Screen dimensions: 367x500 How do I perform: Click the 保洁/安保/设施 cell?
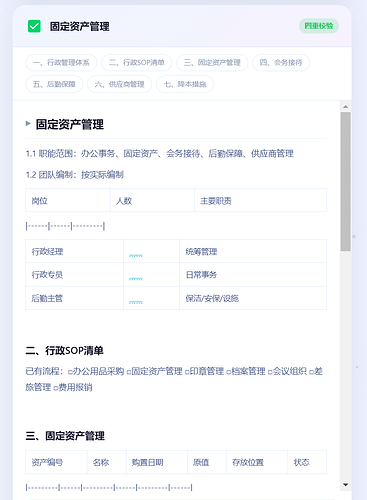253,298
